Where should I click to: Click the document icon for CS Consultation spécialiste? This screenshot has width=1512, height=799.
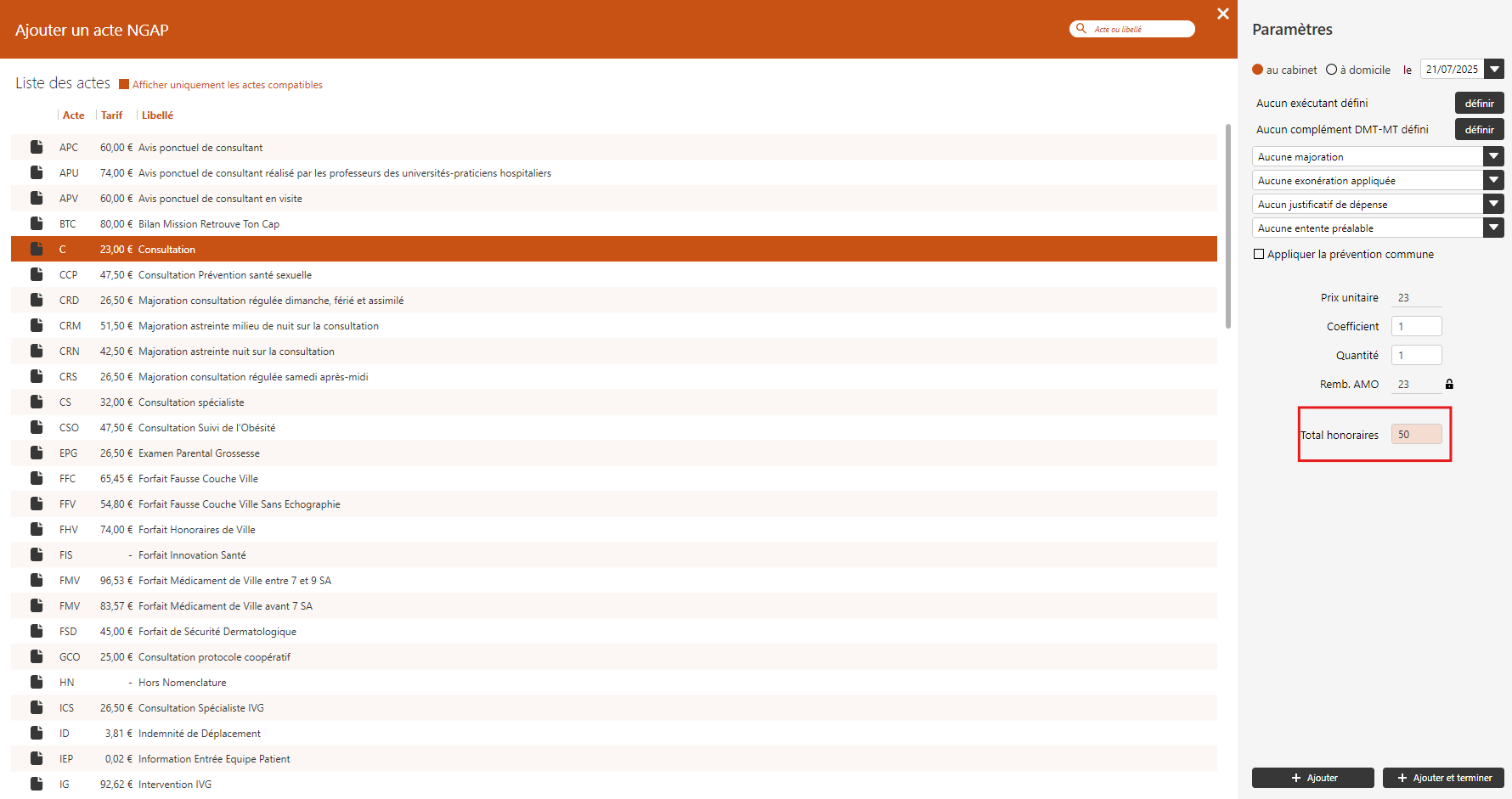(x=37, y=402)
